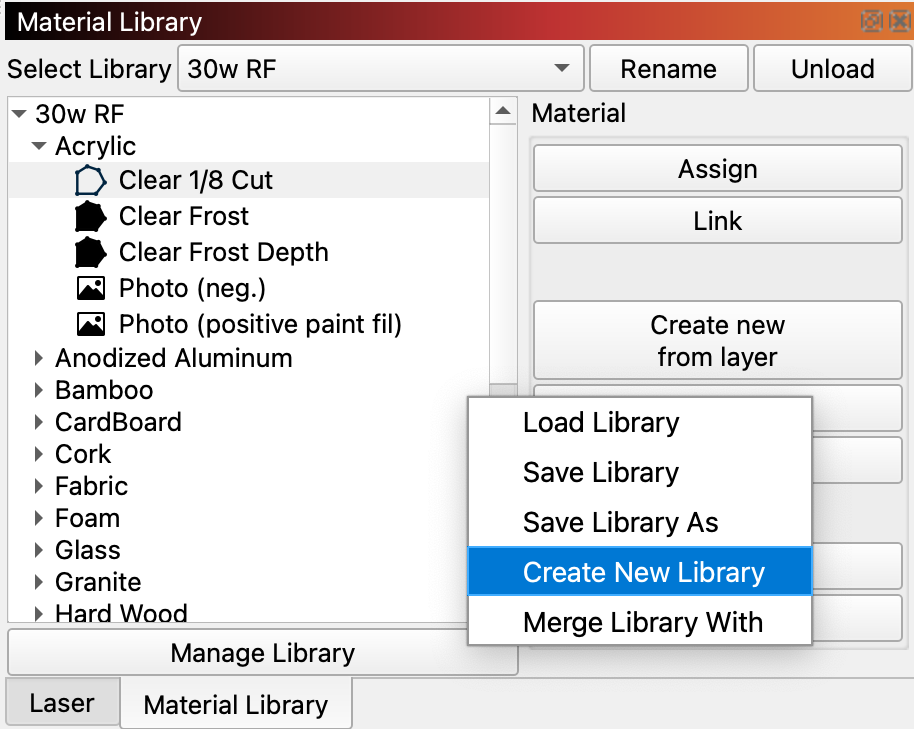
Task: Switch to the Laser tab
Action: click(x=62, y=703)
